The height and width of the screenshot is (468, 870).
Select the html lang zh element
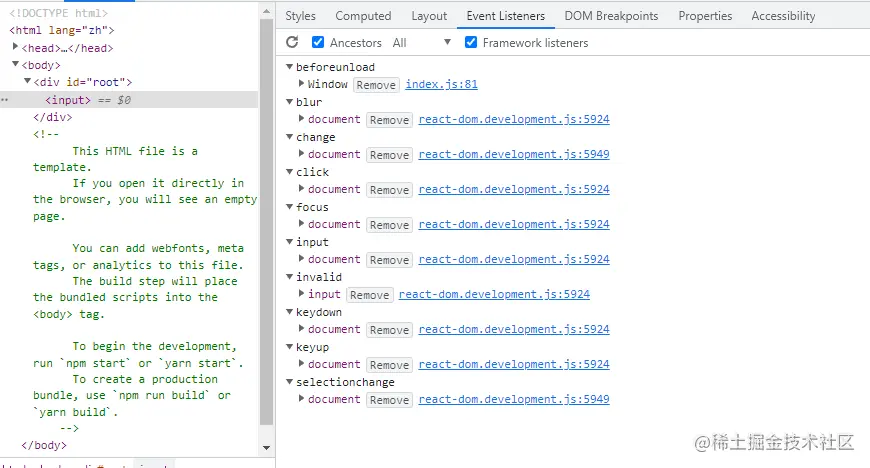point(62,30)
